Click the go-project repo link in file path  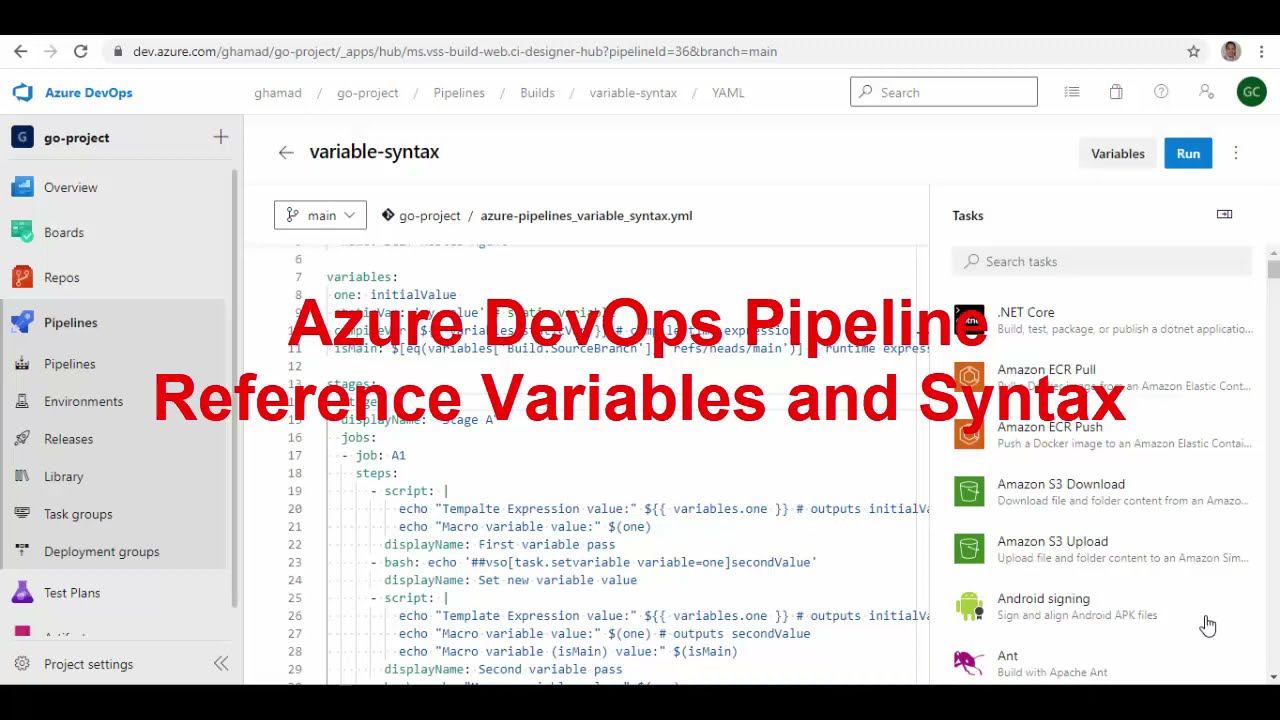point(429,215)
